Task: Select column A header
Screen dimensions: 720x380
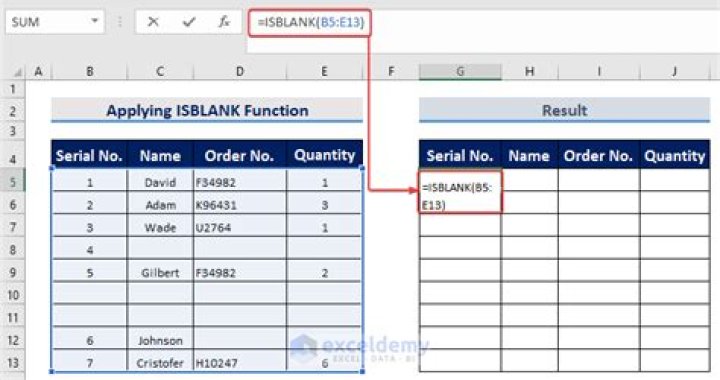Action: coord(39,72)
